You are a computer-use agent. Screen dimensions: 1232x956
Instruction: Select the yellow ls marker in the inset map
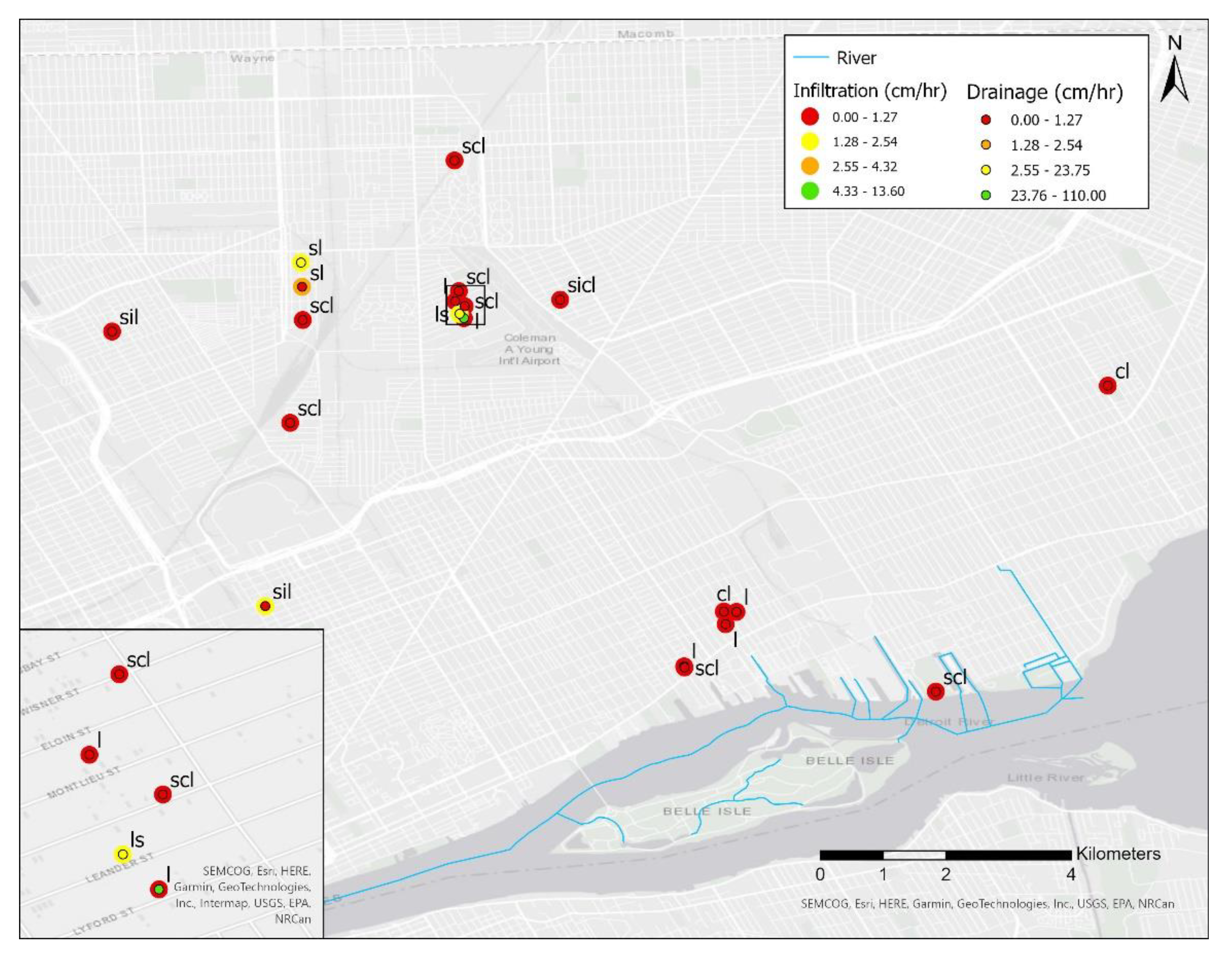tap(122, 854)
